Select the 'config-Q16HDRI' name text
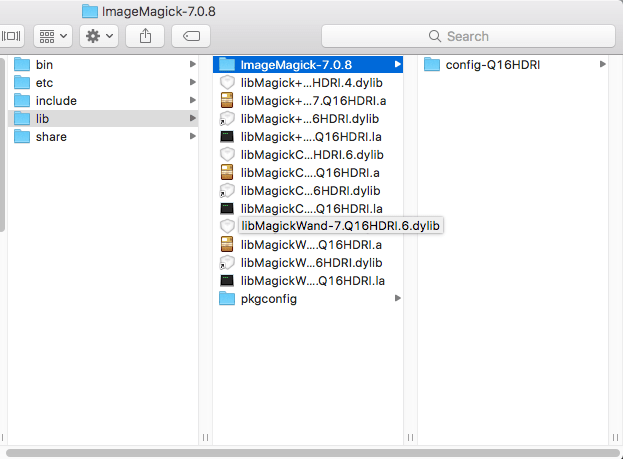The height and width of the screenshot is (459, 623). [493, 65]
